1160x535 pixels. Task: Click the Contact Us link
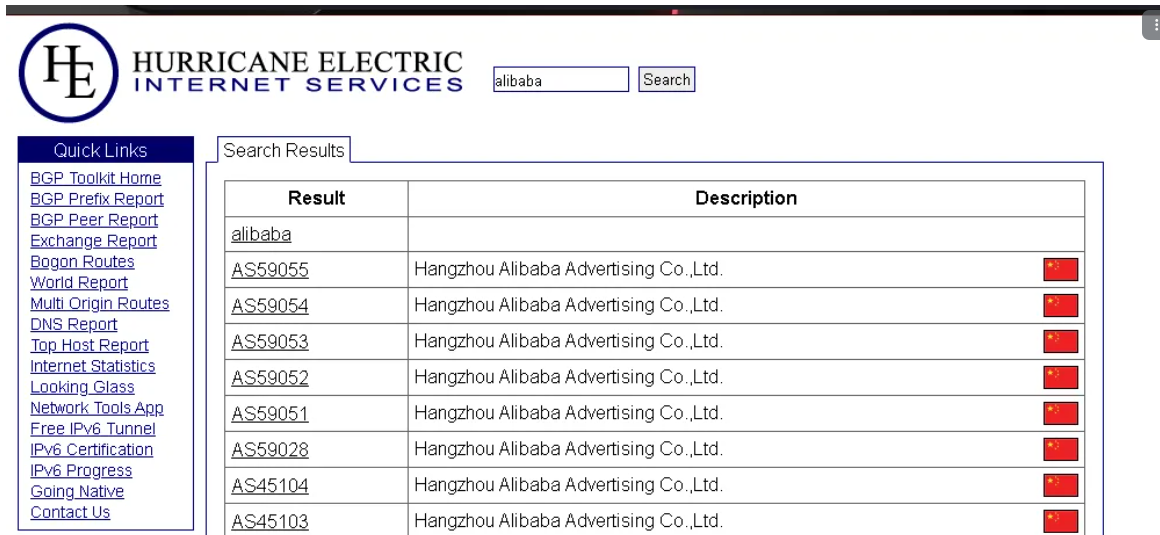pyautogui.click(x=70, y=512)
